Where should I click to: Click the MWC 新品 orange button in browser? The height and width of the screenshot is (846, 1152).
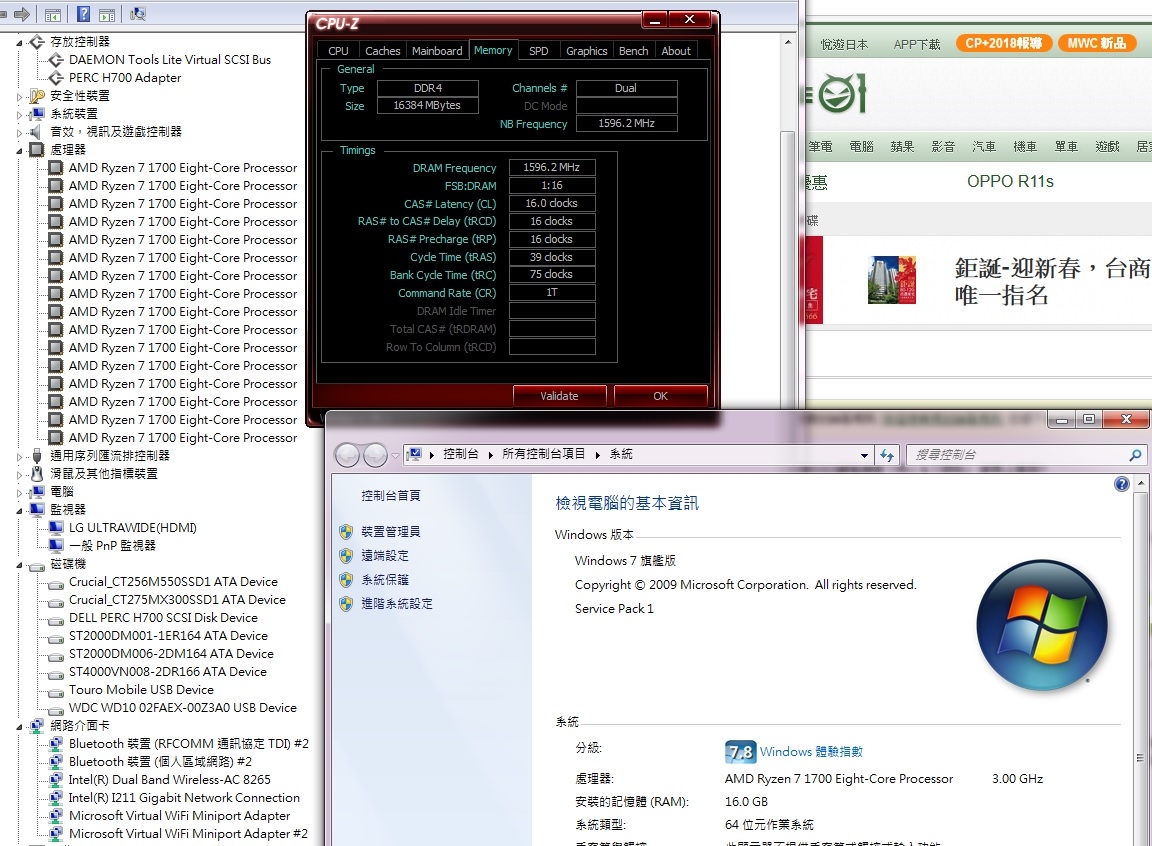[x=1096, y=43]
